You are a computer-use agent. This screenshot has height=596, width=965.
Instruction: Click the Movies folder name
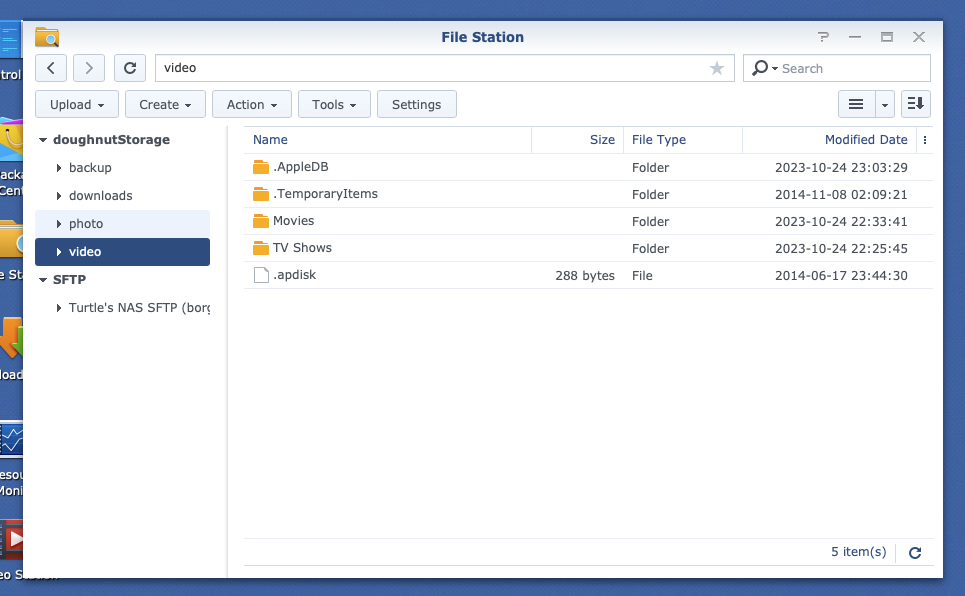click(x=294, y=220)
